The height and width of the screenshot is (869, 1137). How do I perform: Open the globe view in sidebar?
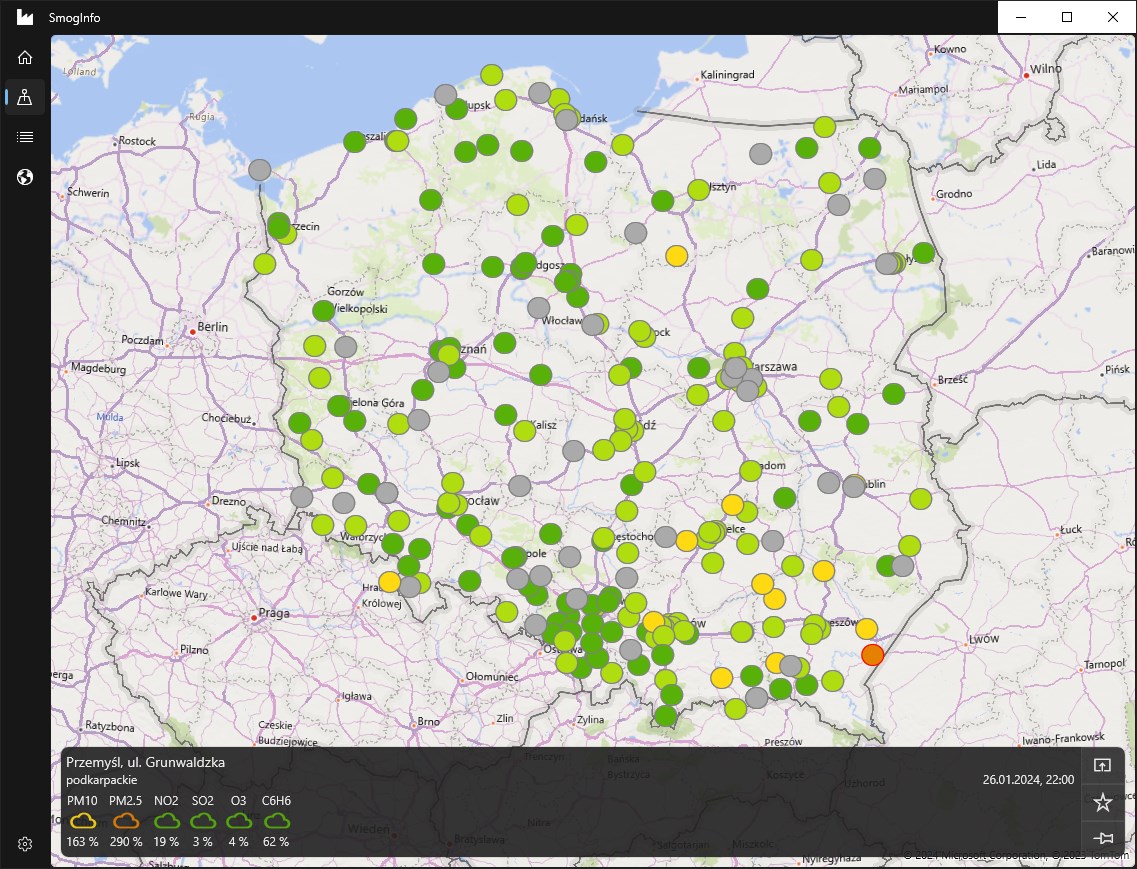click(x=25, y=177)
